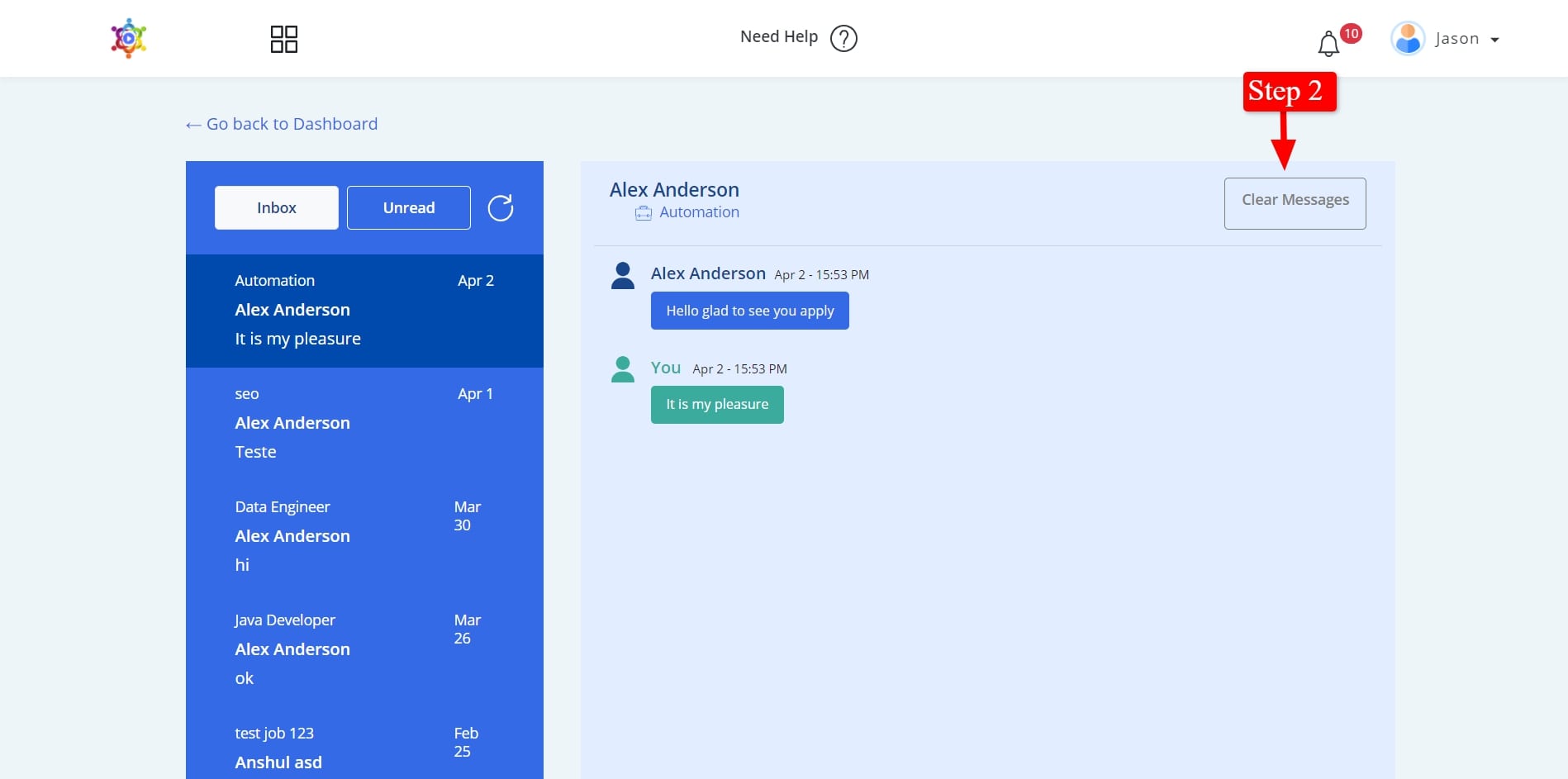Switch to the Inbox tab
The height and width of the screenshot is (779, 1568).
point(276,208)
